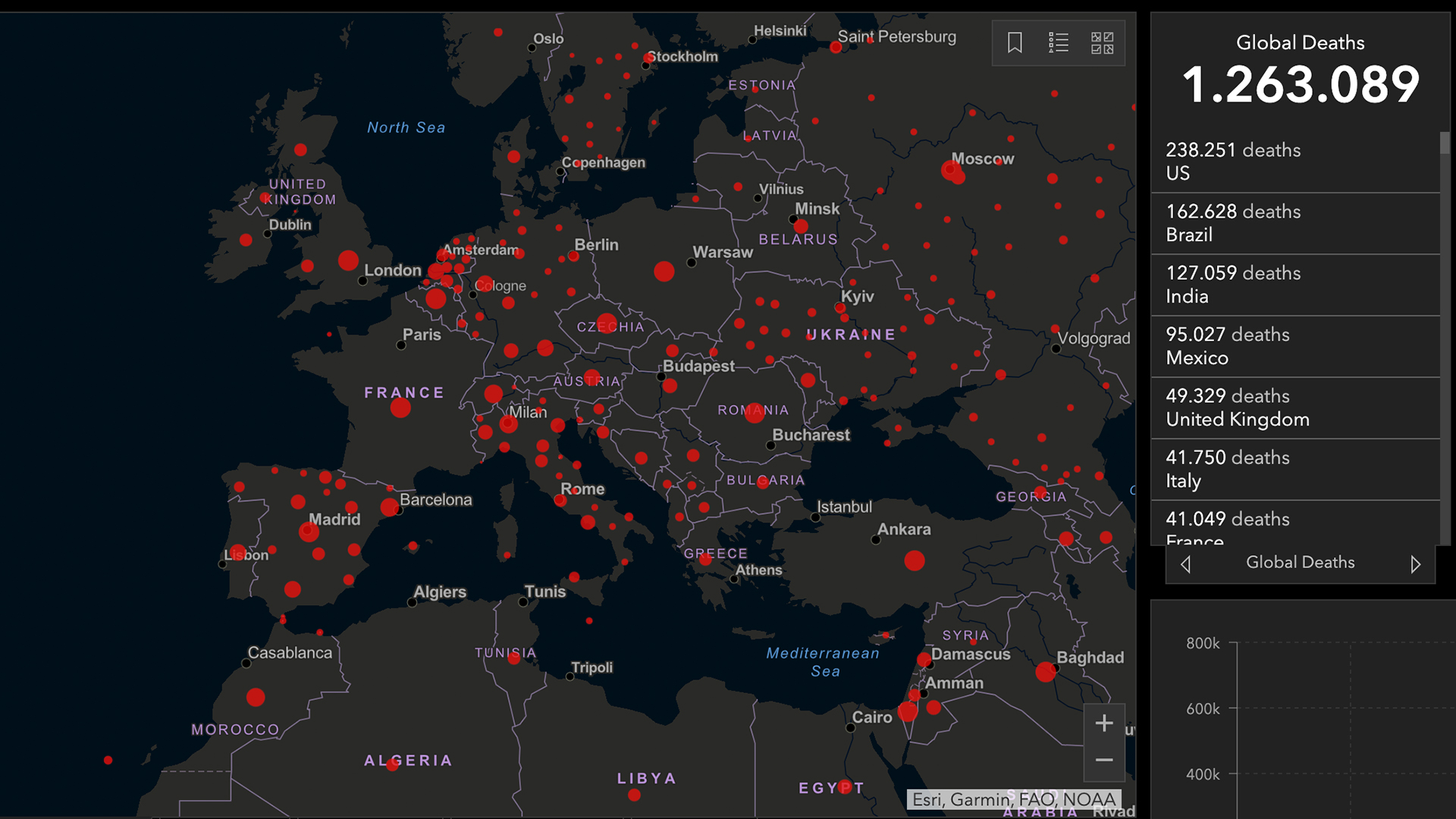Viewport: 1456px width, 819px height.
Task: Select the India 127.059 deaths row
Action: pos(1294,284)
